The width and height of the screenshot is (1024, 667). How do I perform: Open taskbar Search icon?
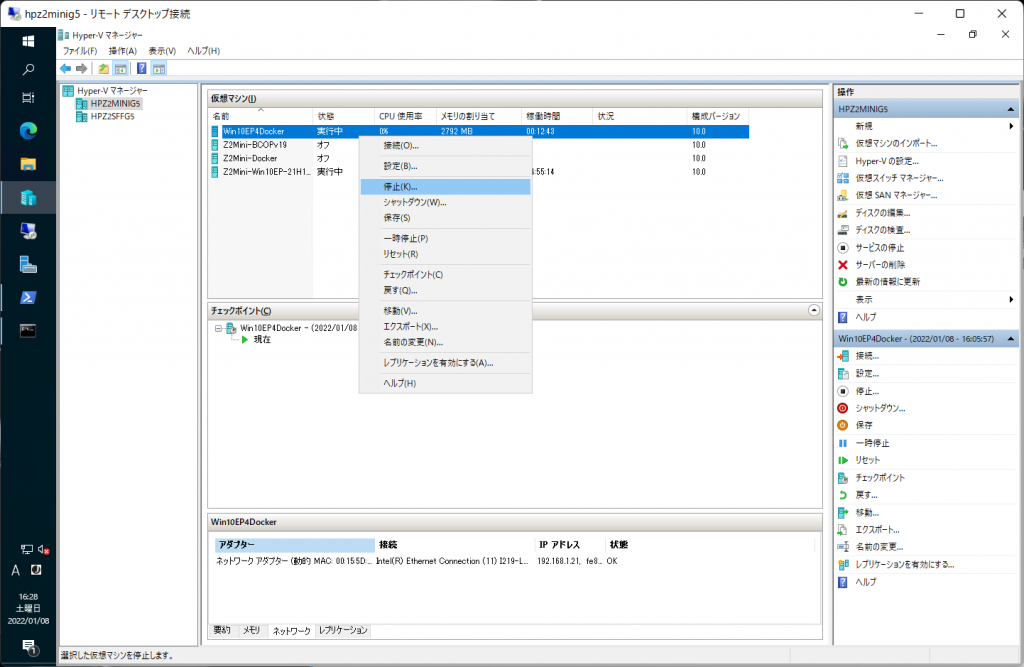(x=28, y=69)
